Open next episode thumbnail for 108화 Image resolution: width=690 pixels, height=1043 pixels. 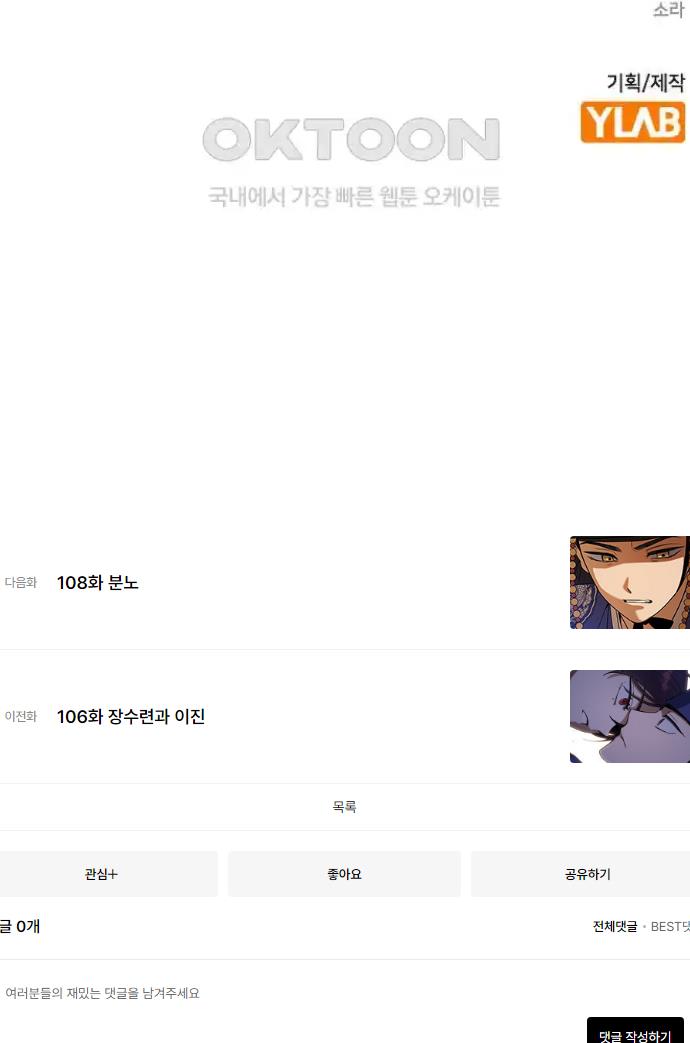[x=629, y=583]
